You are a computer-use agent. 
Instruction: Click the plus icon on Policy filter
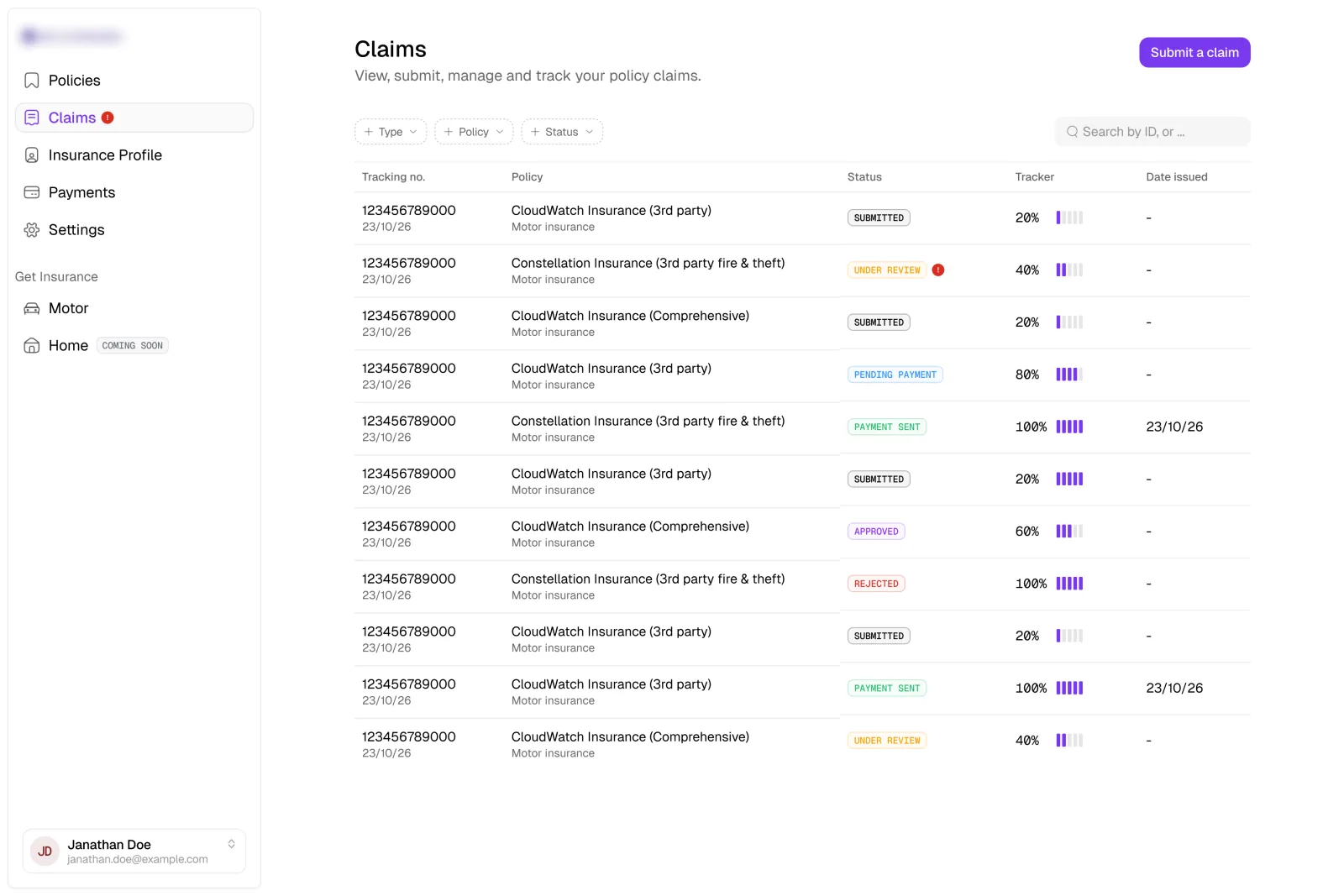coord(449,132)
